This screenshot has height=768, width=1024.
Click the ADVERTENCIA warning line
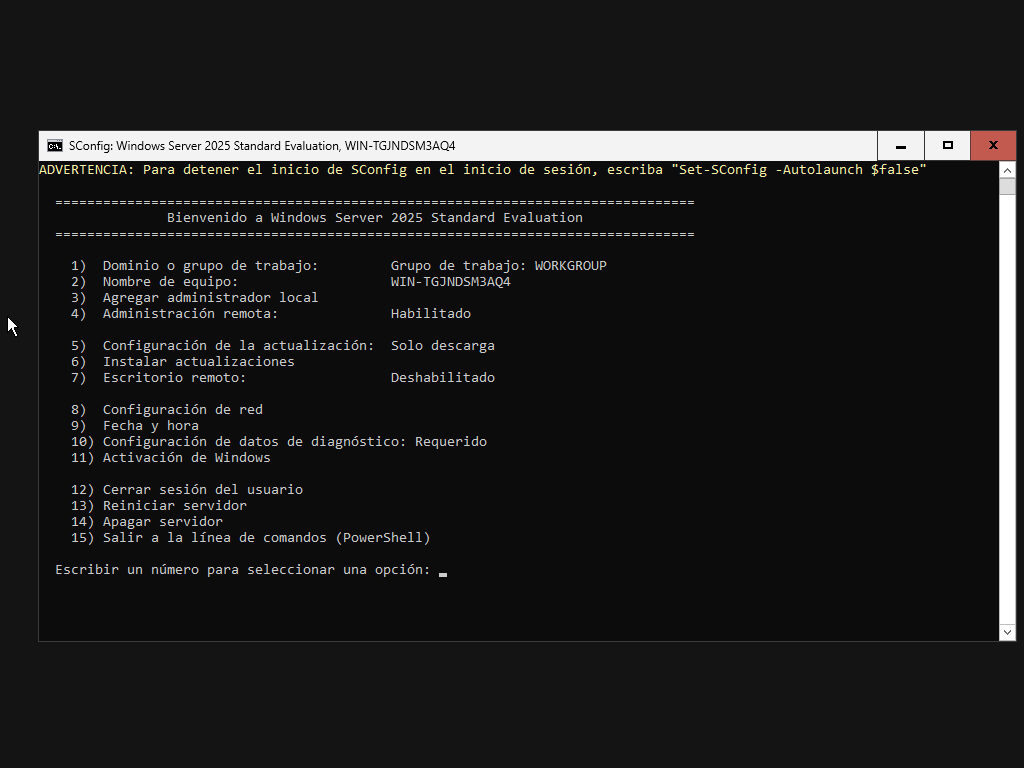[x=483, y=170]
